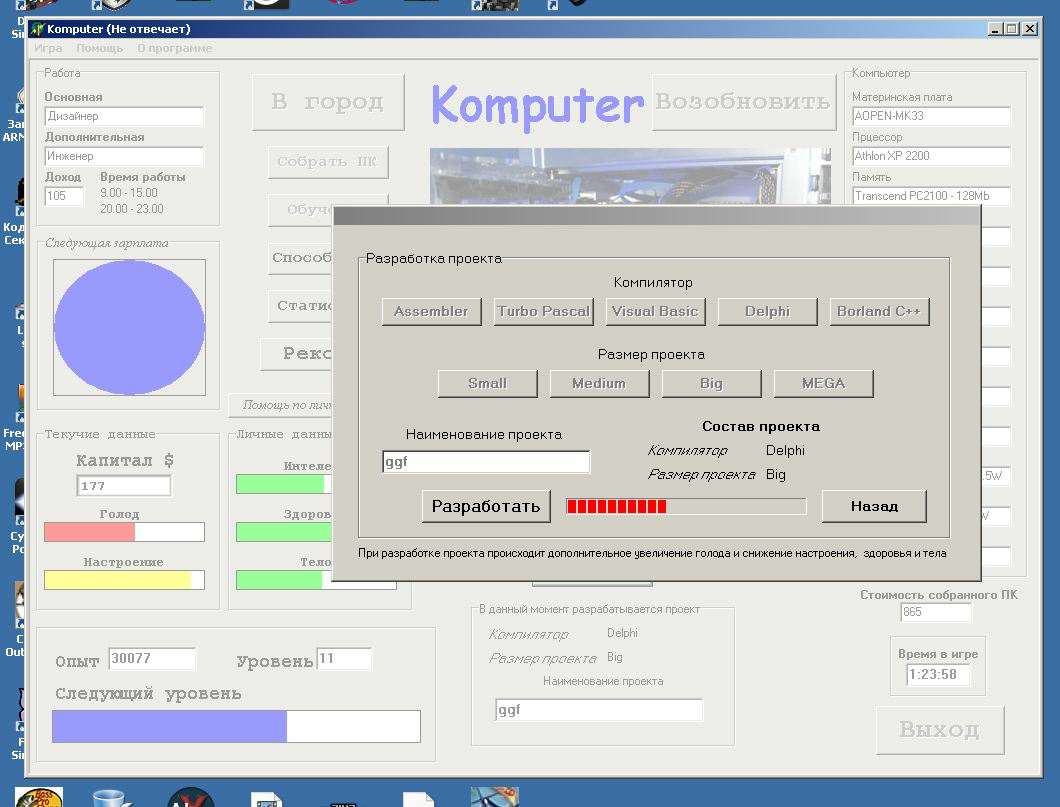Click the Состав проекта heading

click(761, 426)
